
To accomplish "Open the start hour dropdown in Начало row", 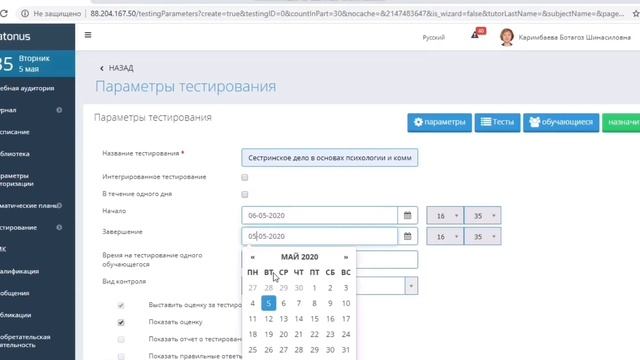I will click(445, 216).
